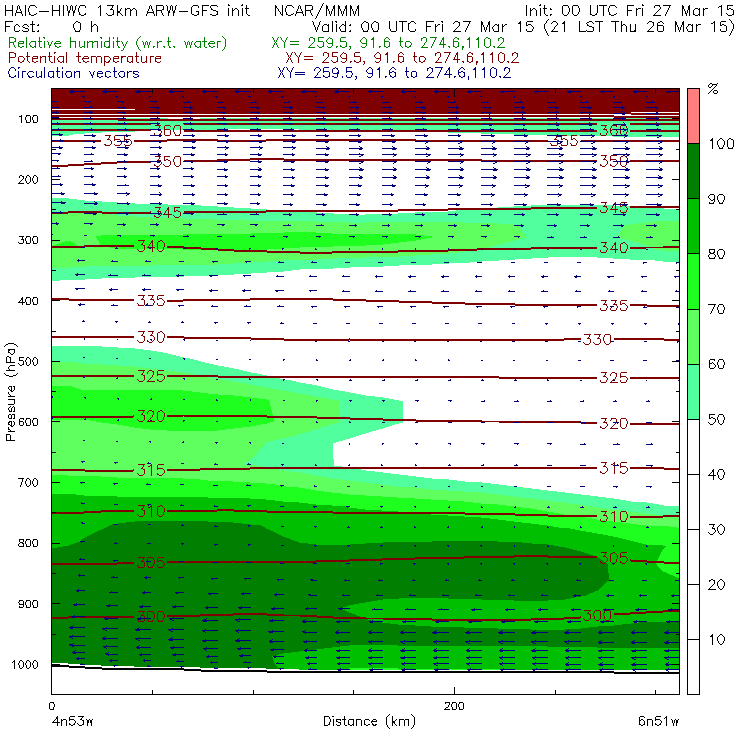This screenshot has height=740, width=740.
Task: Click the 'Fcst: 0 h' forecast text
Action: [51, 26]
